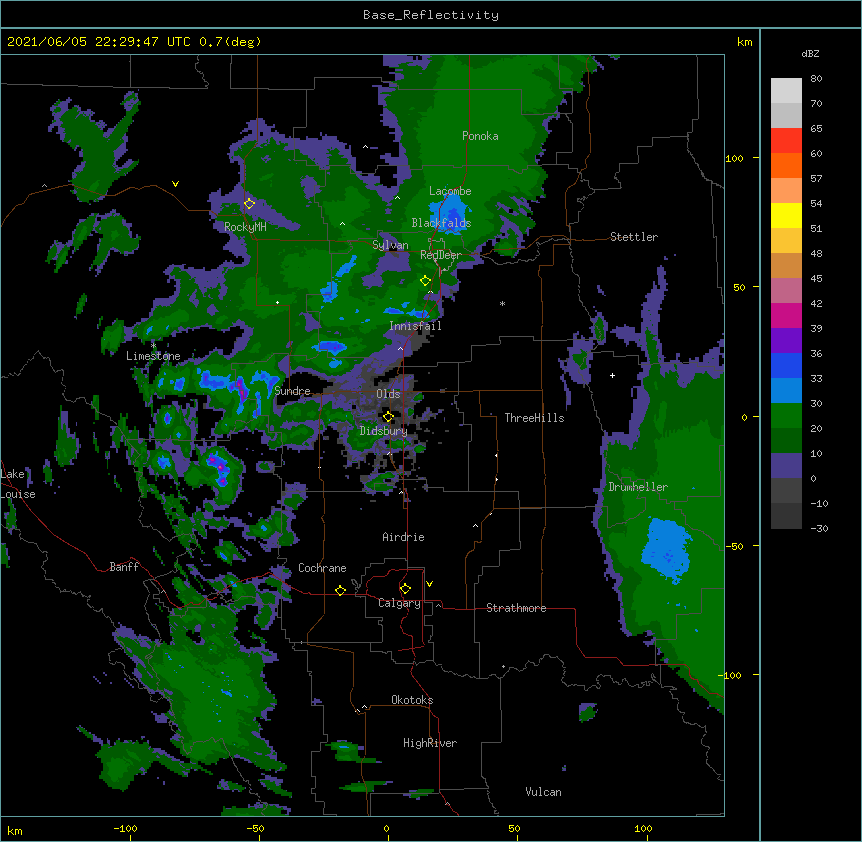Screen dimensions: 862x842
Task: Click the 80 value on dBZ scale
Action: coord(816,79)
